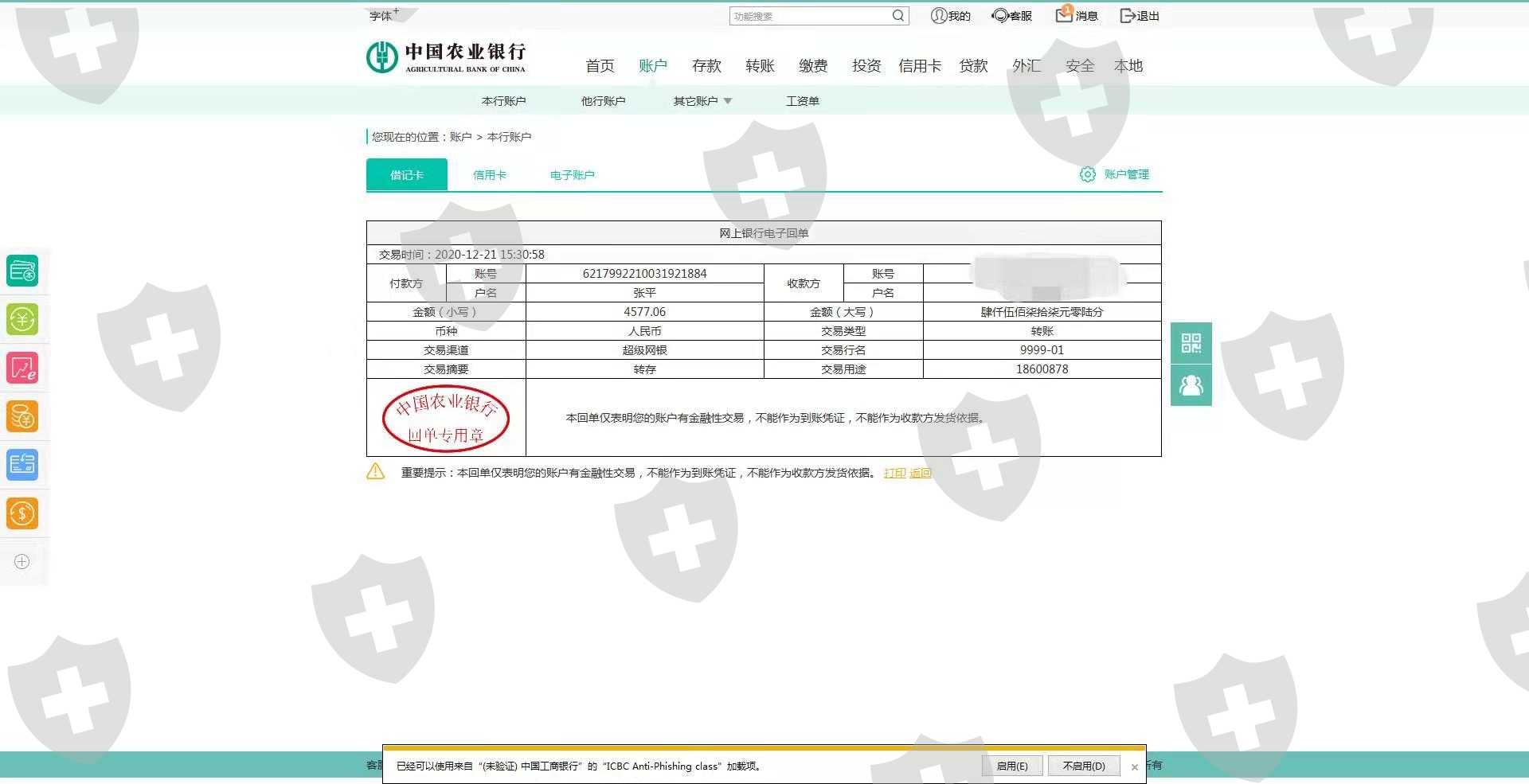
Task: Open the 转账 main menu
Action: [760, 66]
